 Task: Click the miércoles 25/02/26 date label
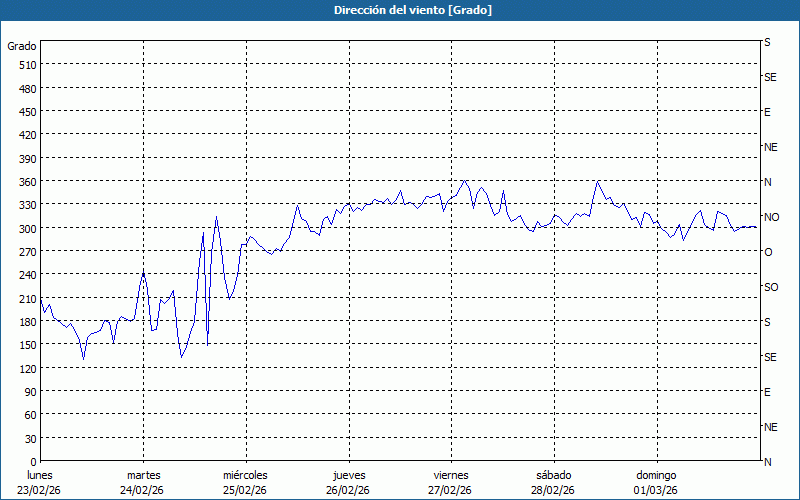245,482
